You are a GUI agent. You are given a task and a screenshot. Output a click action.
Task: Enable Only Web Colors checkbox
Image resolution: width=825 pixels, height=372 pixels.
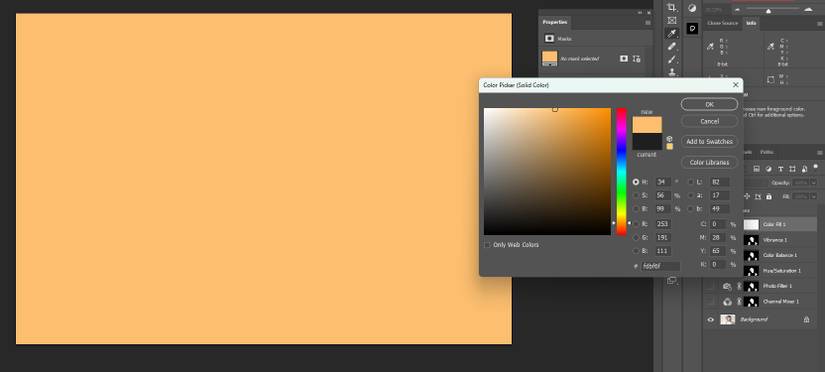[487, 245]
